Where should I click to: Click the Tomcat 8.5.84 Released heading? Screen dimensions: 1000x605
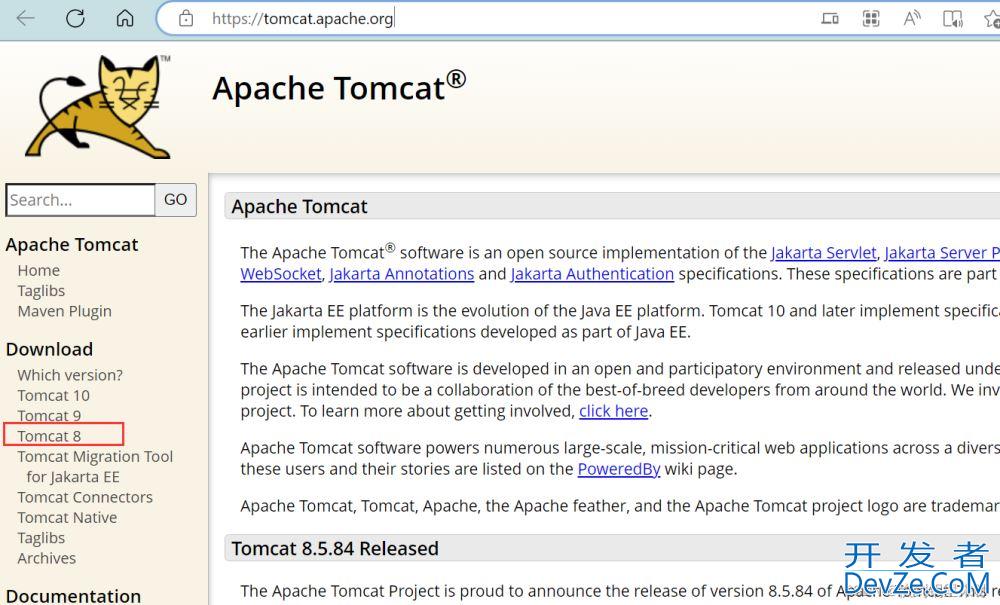pos(335,549)
